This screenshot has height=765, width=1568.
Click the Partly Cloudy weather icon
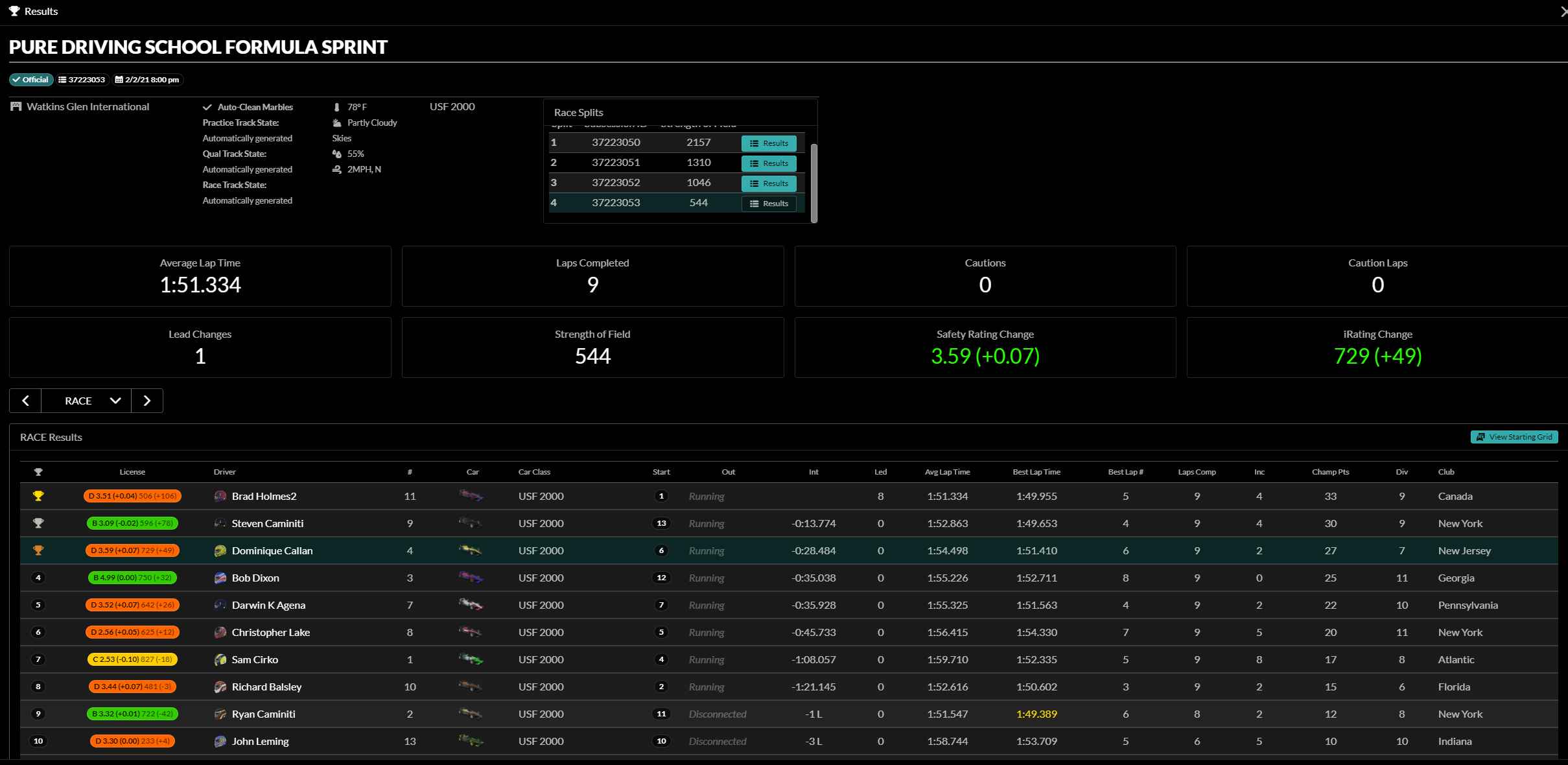336,123
